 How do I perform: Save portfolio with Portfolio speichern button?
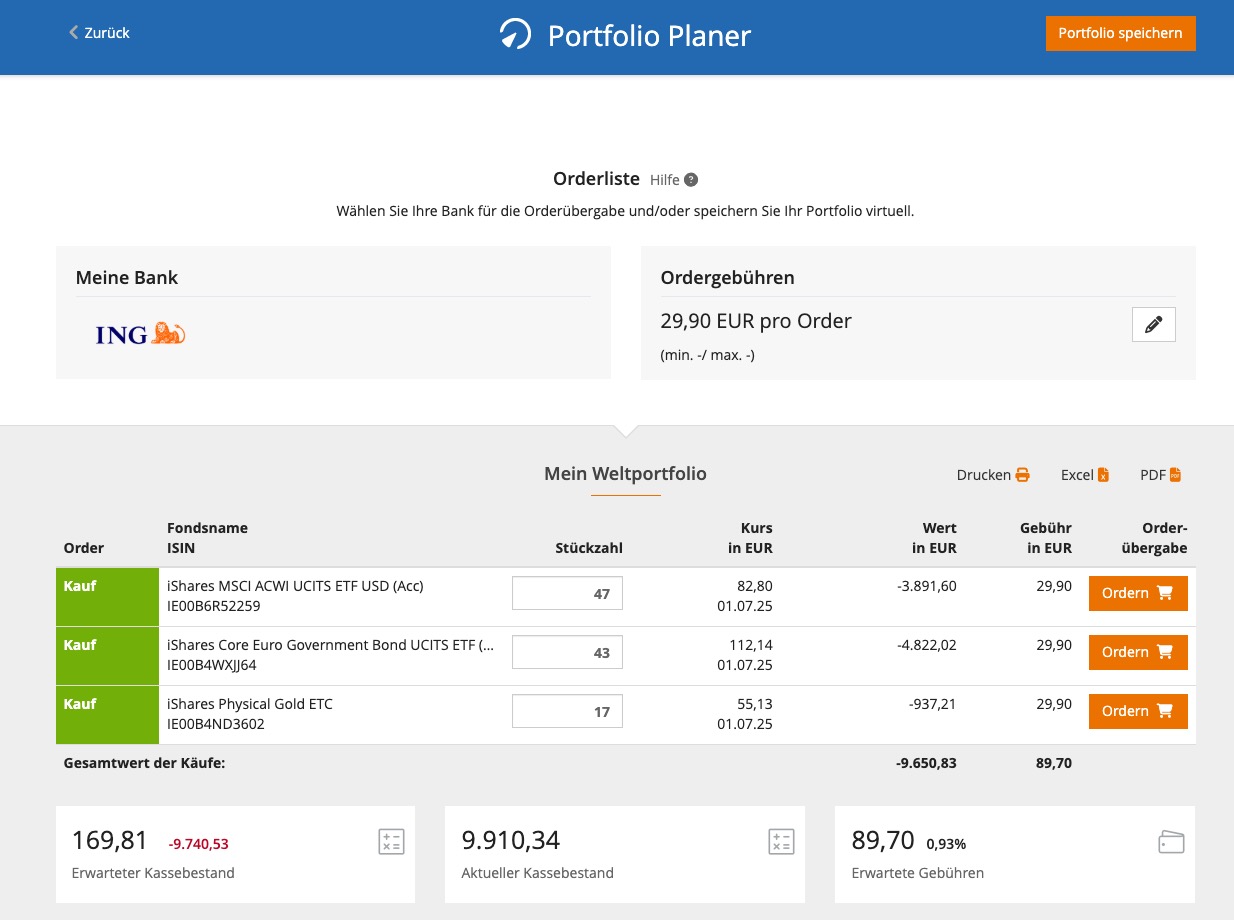(x=1120, y=33)
